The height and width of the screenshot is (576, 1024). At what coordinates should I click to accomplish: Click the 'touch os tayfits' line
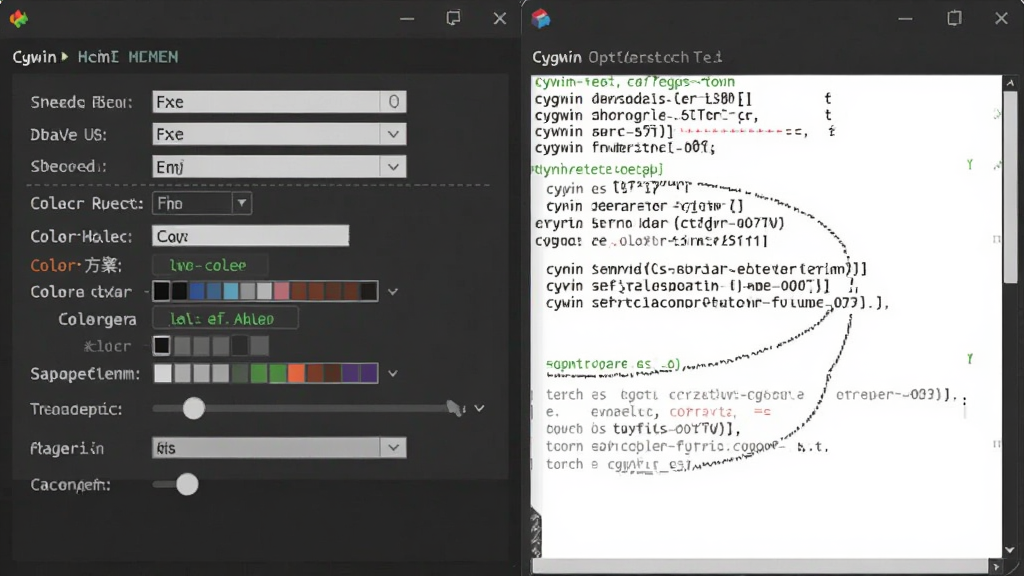coord(643,429)
